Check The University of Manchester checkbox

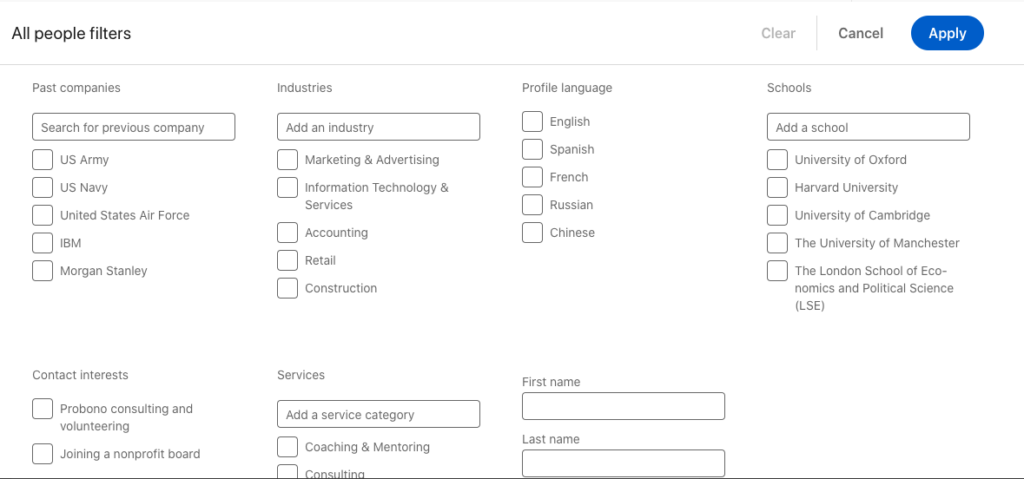[x=777, y=243]
